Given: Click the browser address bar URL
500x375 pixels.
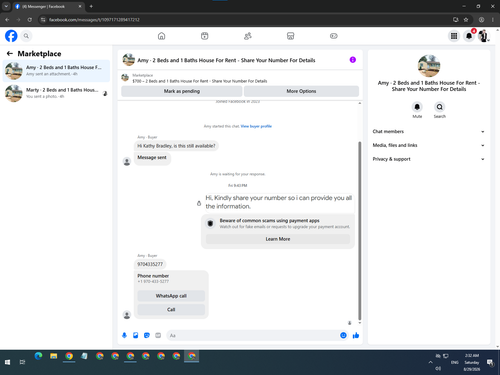Looking at the screenshot, I should pos(94,20).
